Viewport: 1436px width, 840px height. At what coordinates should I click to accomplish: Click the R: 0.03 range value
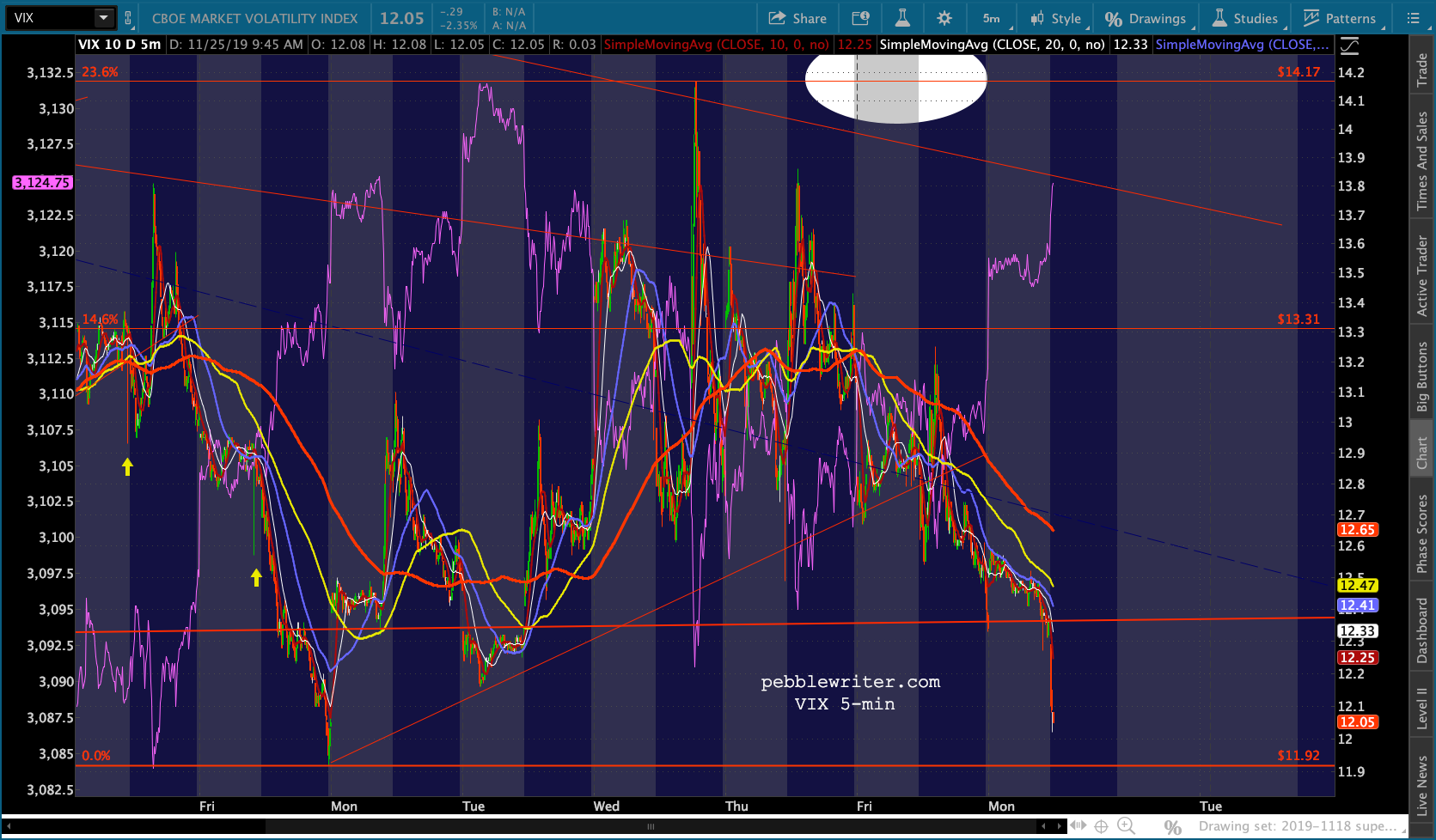[x=573, y=45]
